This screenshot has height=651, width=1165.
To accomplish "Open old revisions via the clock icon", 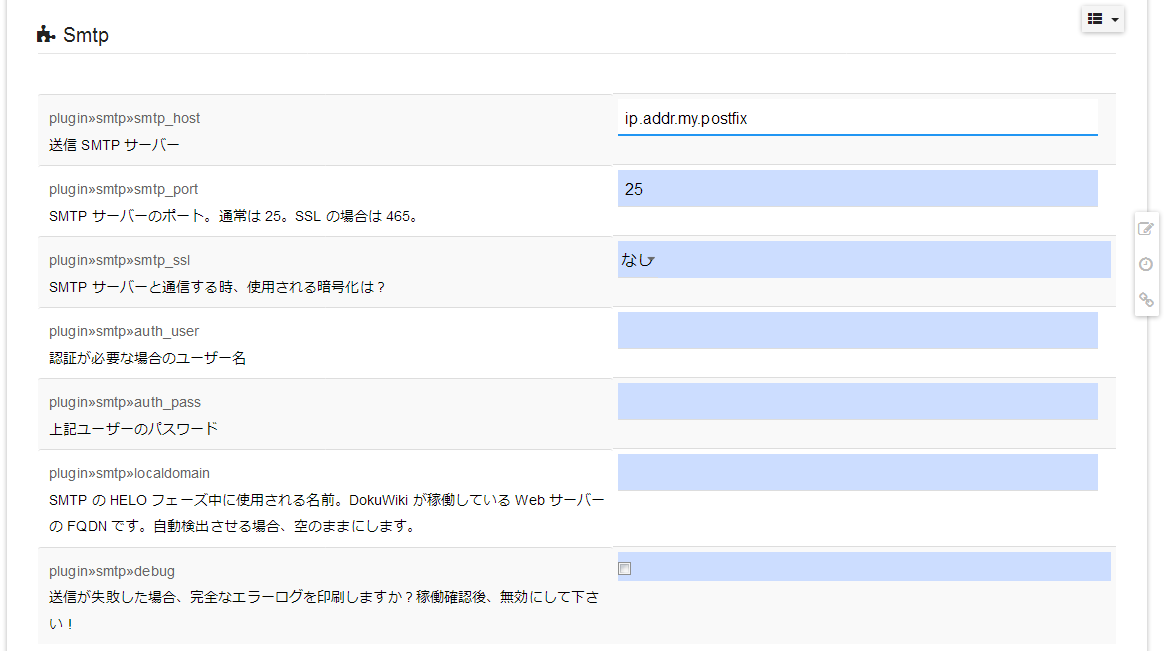I will (x=1146, y=264).
